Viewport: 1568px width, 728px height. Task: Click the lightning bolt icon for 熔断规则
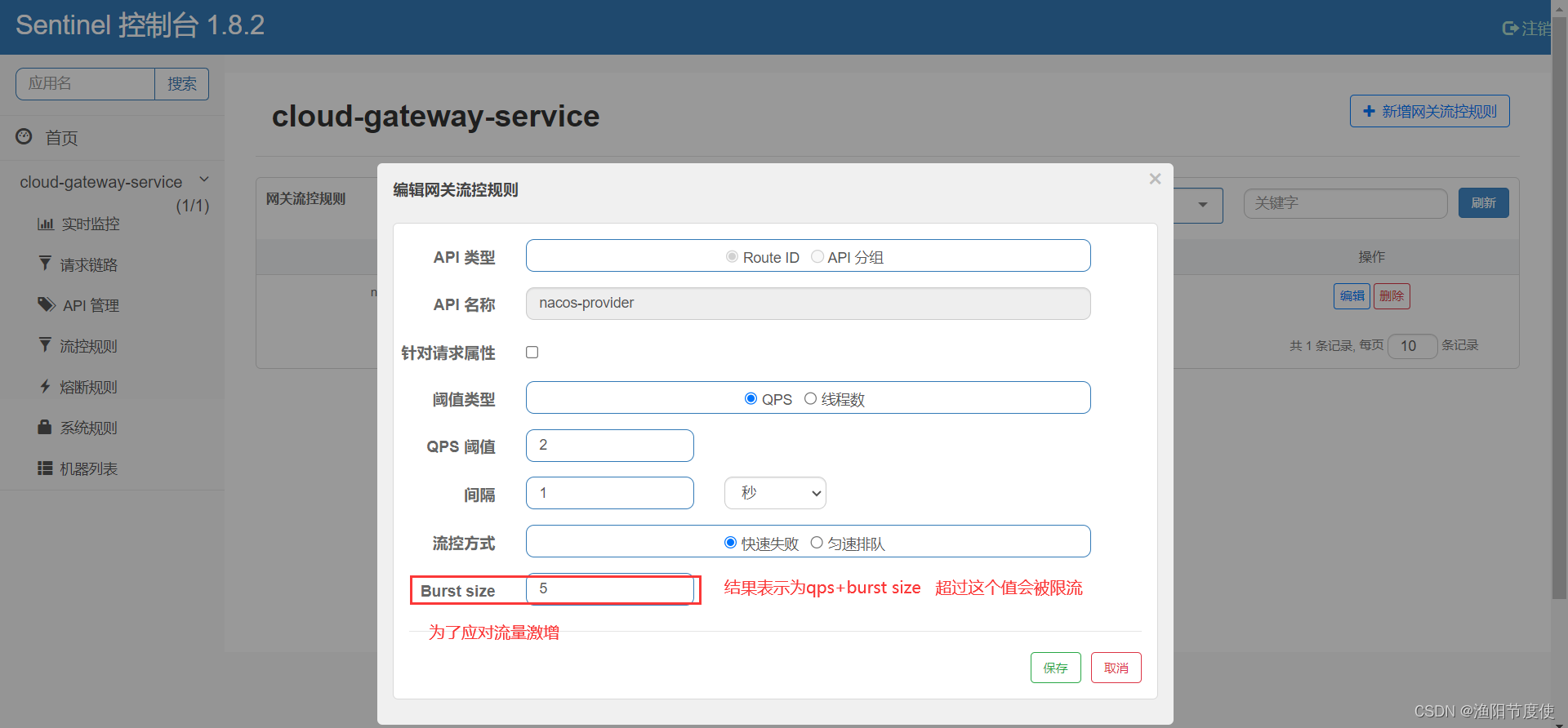[x=45, y=386]
